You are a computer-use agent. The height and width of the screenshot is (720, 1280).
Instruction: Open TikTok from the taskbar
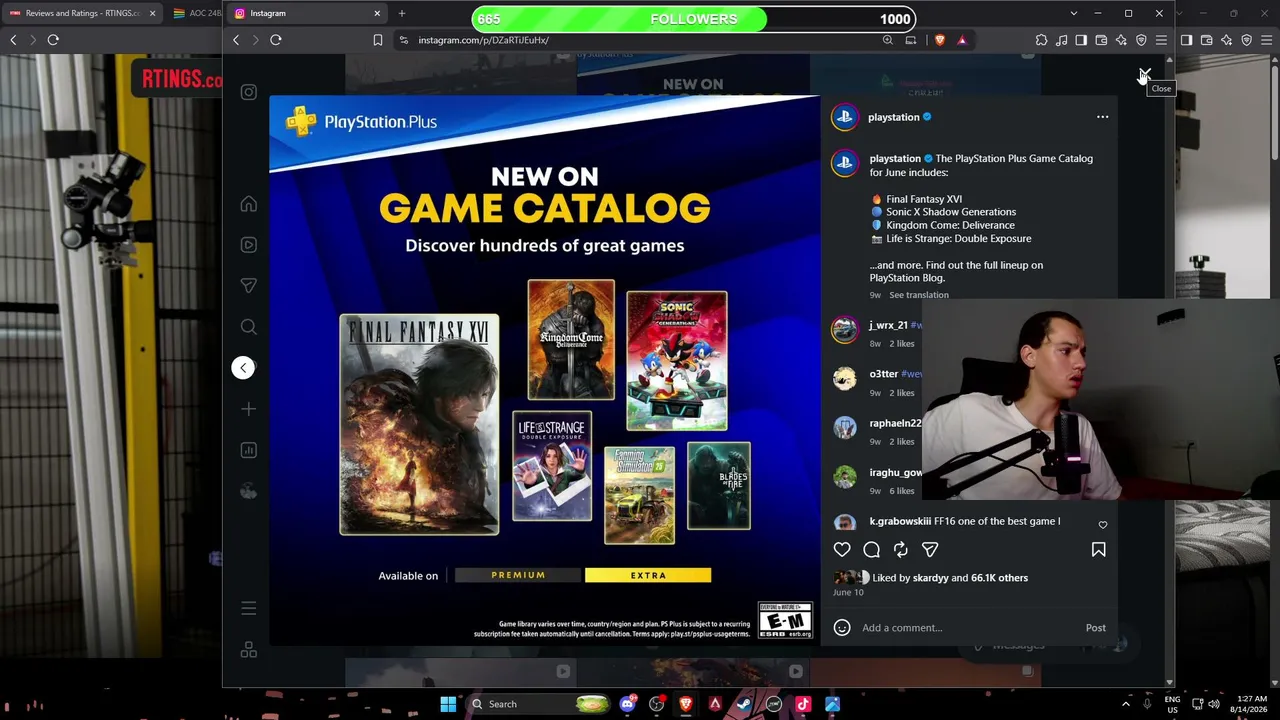(x=803, y=704)
